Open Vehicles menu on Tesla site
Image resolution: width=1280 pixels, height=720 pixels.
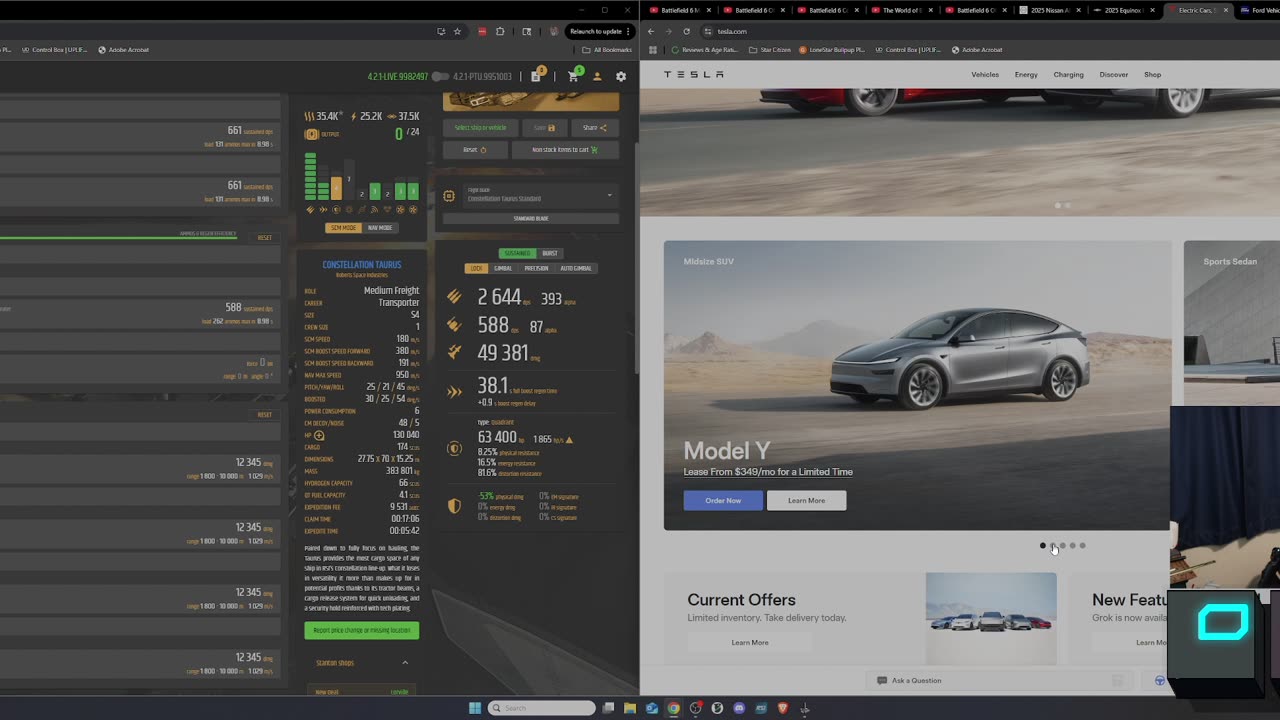tap(985, 75)
